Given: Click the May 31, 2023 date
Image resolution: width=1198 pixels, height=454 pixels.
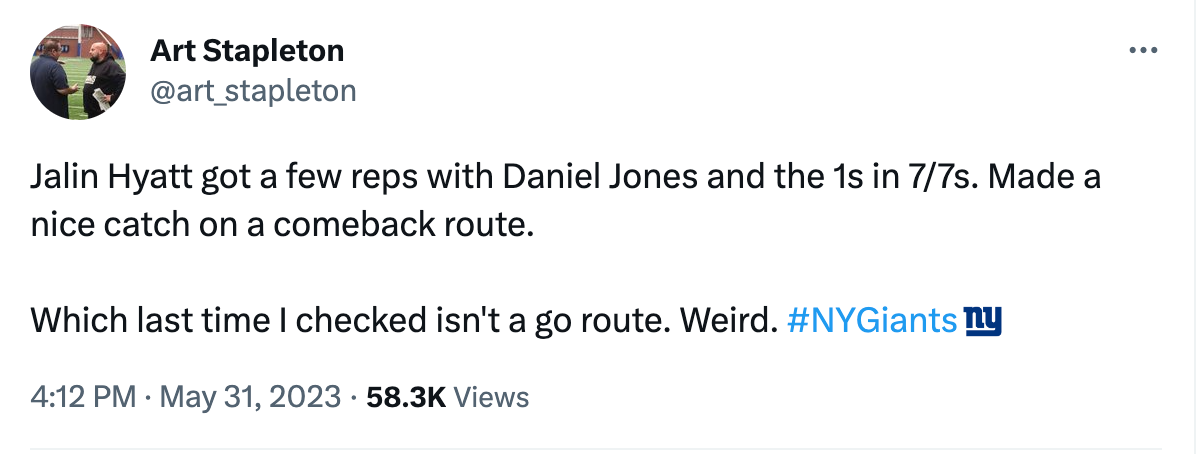Looking at the screenshot, I should [248, 397].
